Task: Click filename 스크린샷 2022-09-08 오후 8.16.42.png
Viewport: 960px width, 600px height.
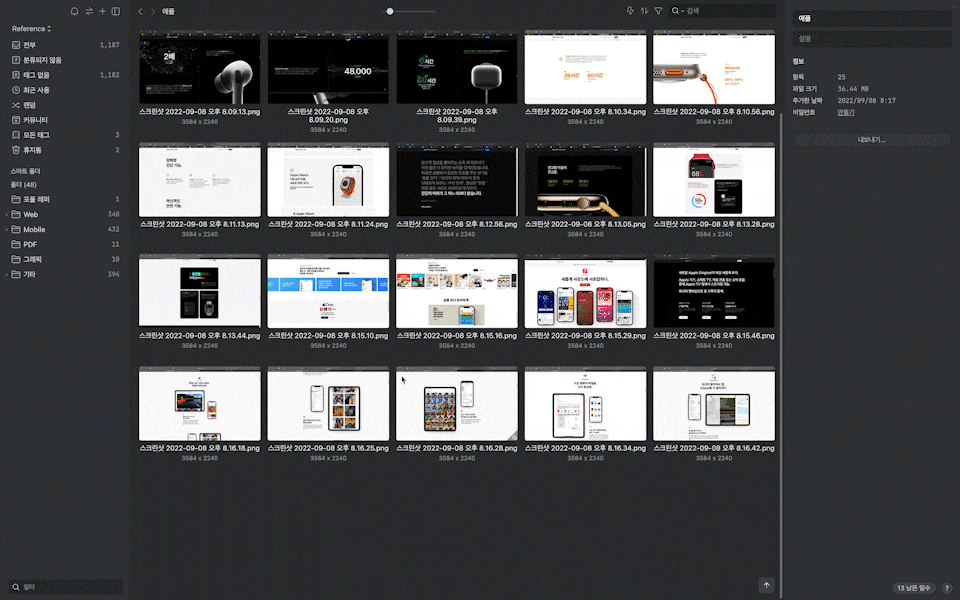Action: tap(714, 448)
